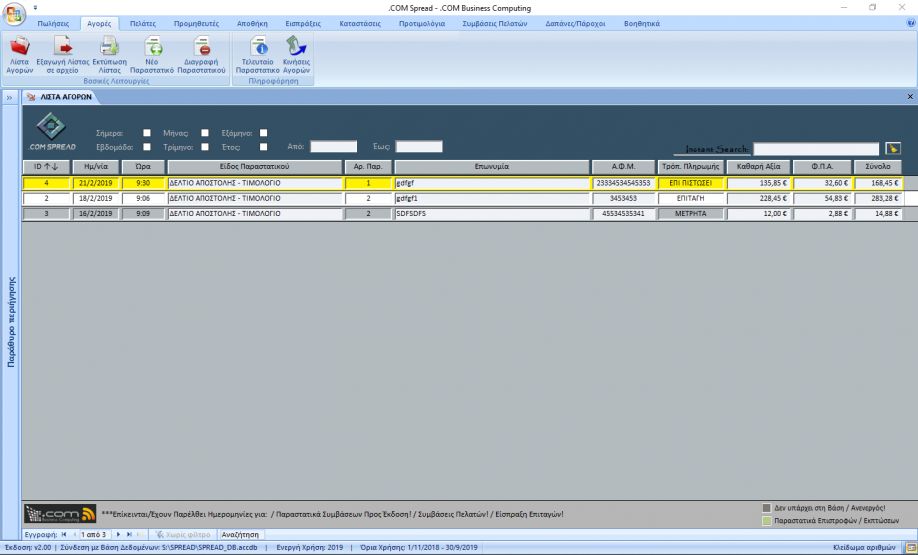Viewport: 918px width, 555px height.
Task: Click the Office application button
Action: (13, 13)
